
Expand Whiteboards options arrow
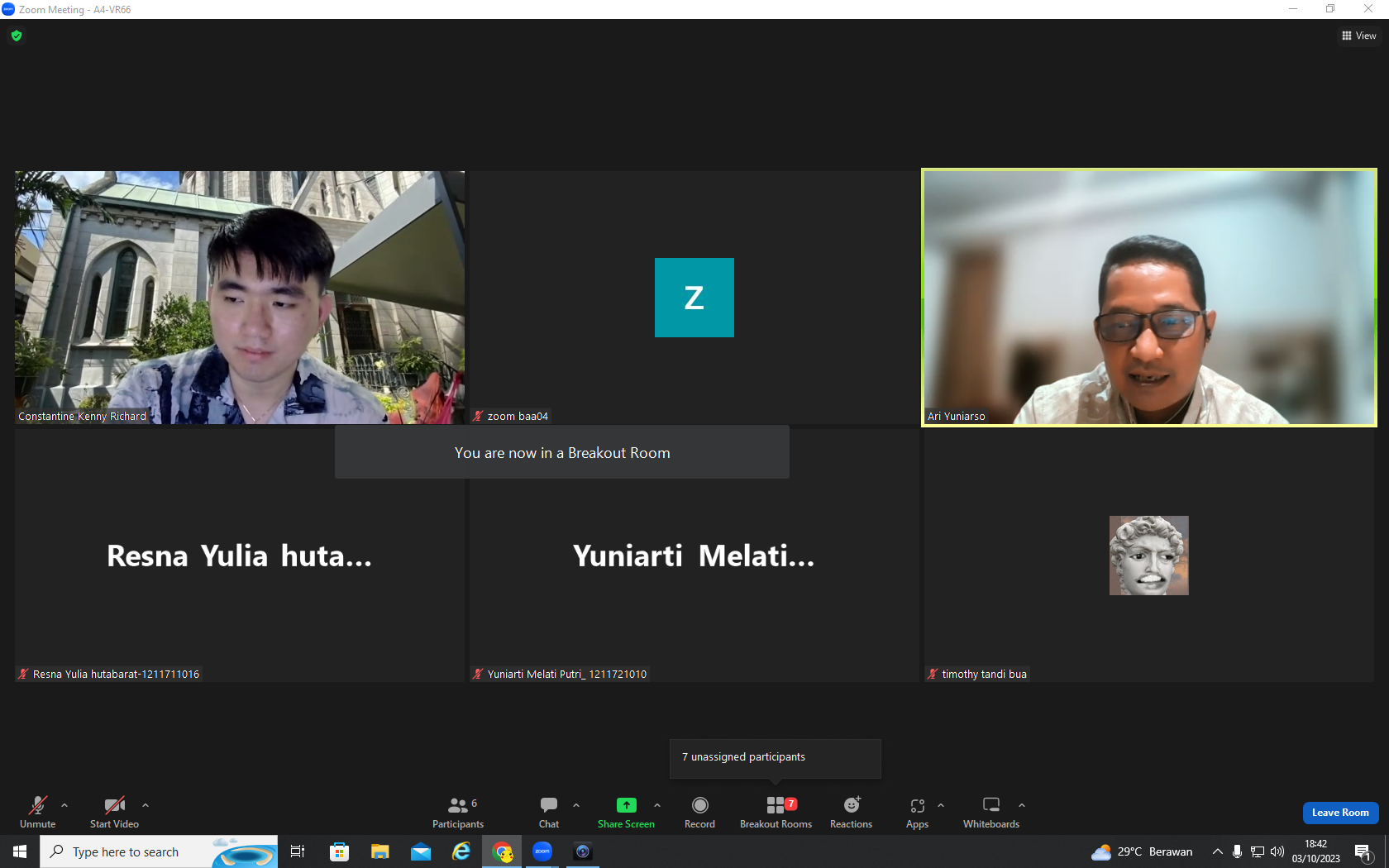pyautogui.click(x=1022, y=805)
